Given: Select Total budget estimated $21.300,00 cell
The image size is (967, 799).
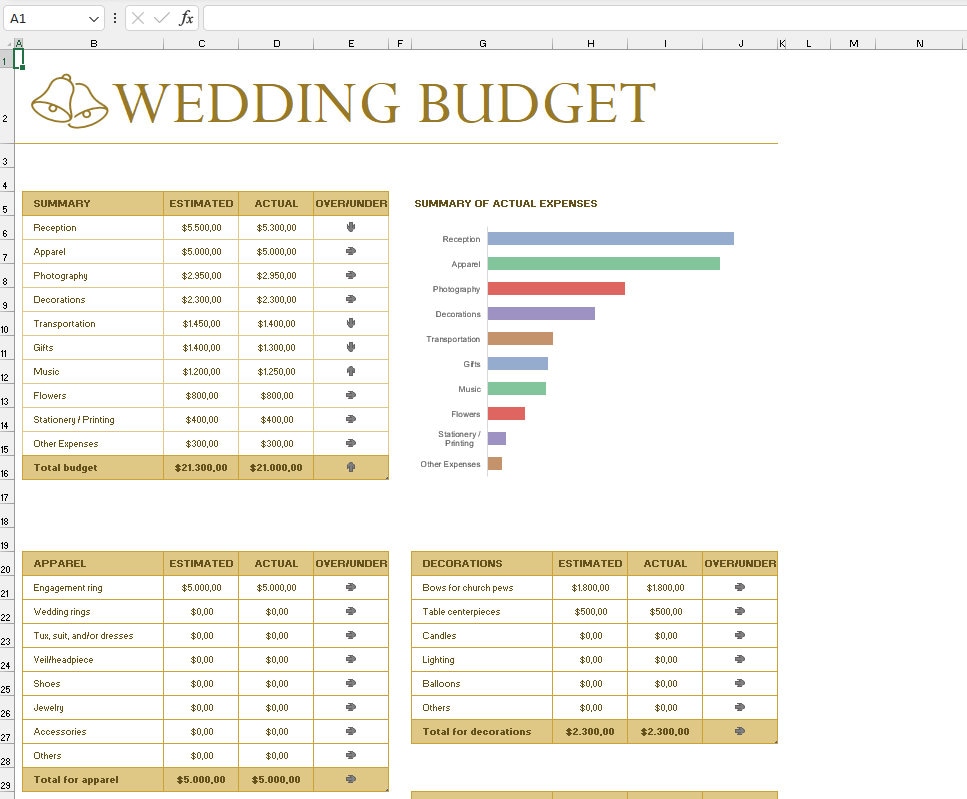Looking at the screenshot, I should pos(201,468).
